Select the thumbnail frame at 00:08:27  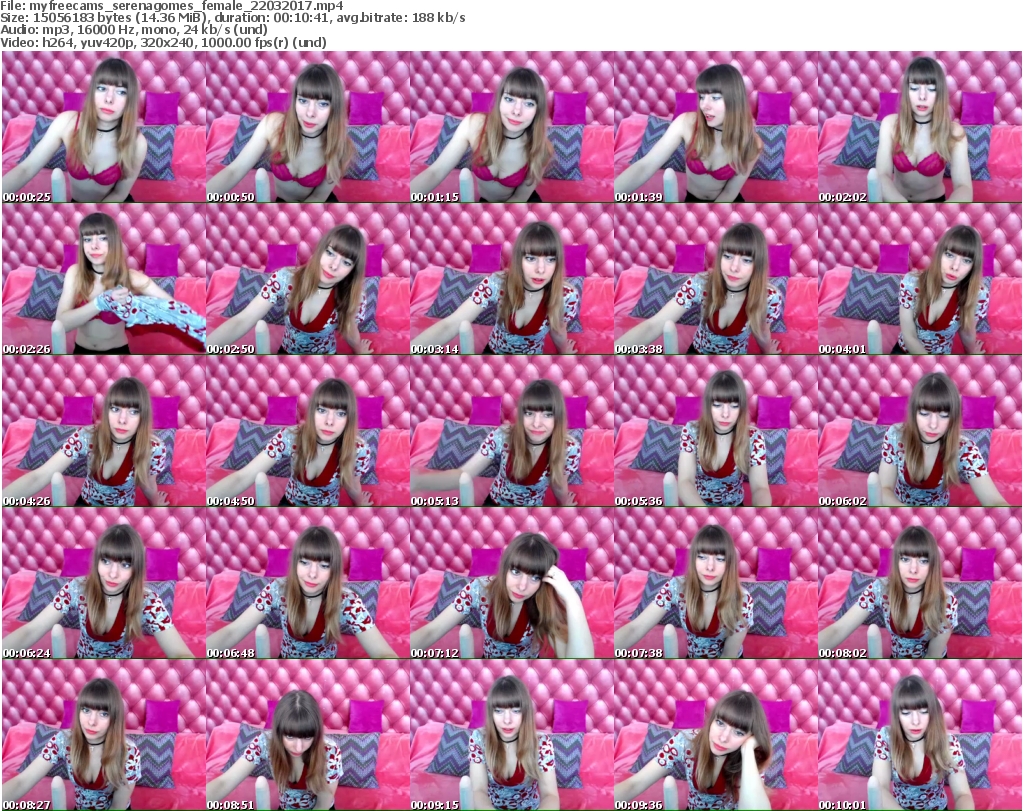pos(104,735)
